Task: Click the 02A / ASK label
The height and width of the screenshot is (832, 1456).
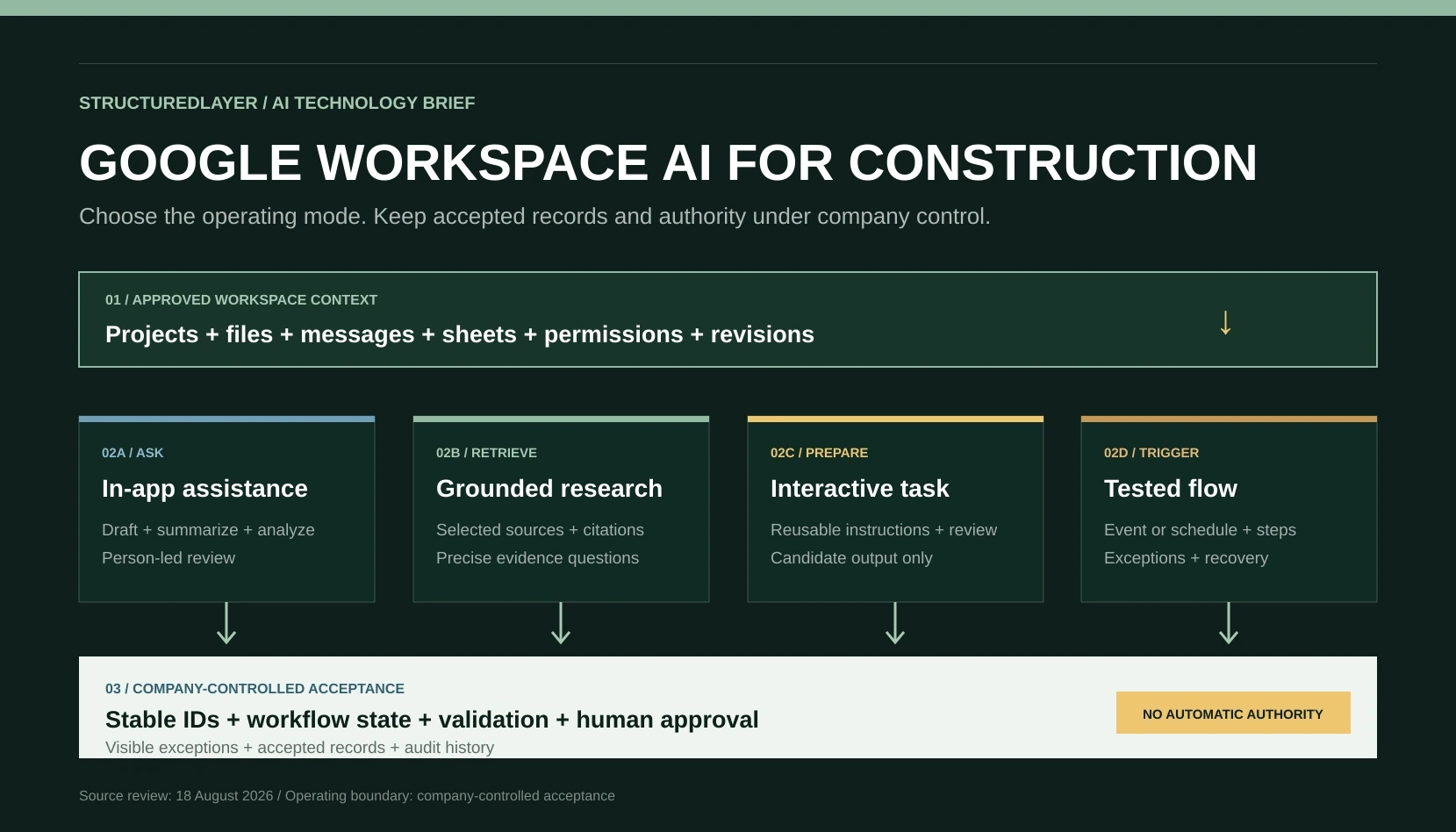Action: coord(133,453)
